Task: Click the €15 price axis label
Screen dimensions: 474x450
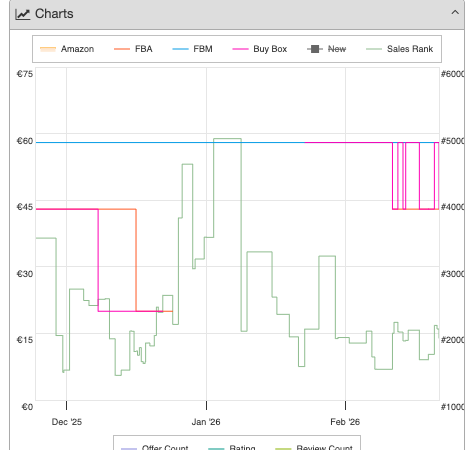Action: pos(25,340)
